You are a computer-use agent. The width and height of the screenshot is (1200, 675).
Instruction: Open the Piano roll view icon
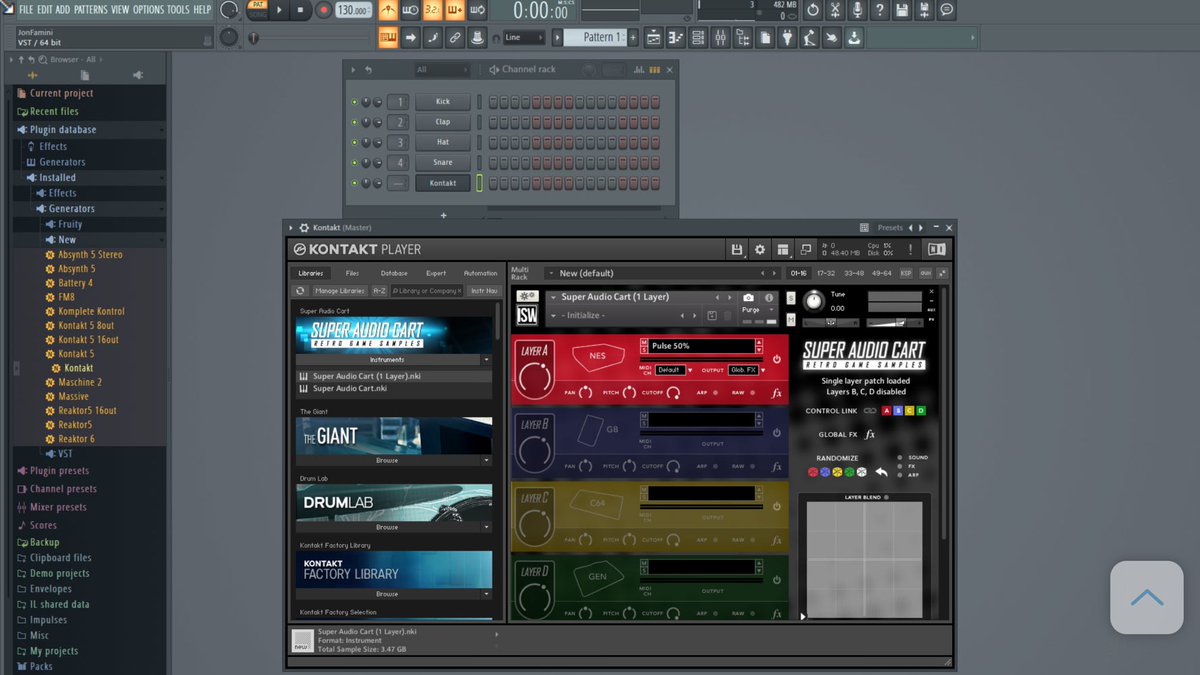pyautogui.click(x=676, y=37)
